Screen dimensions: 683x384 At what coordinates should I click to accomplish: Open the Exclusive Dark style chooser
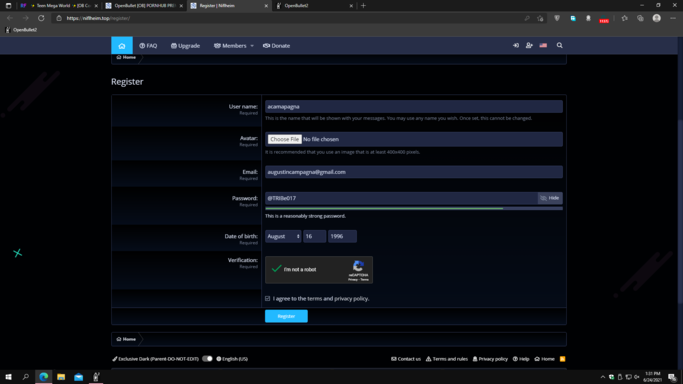[x=156, y=359]
